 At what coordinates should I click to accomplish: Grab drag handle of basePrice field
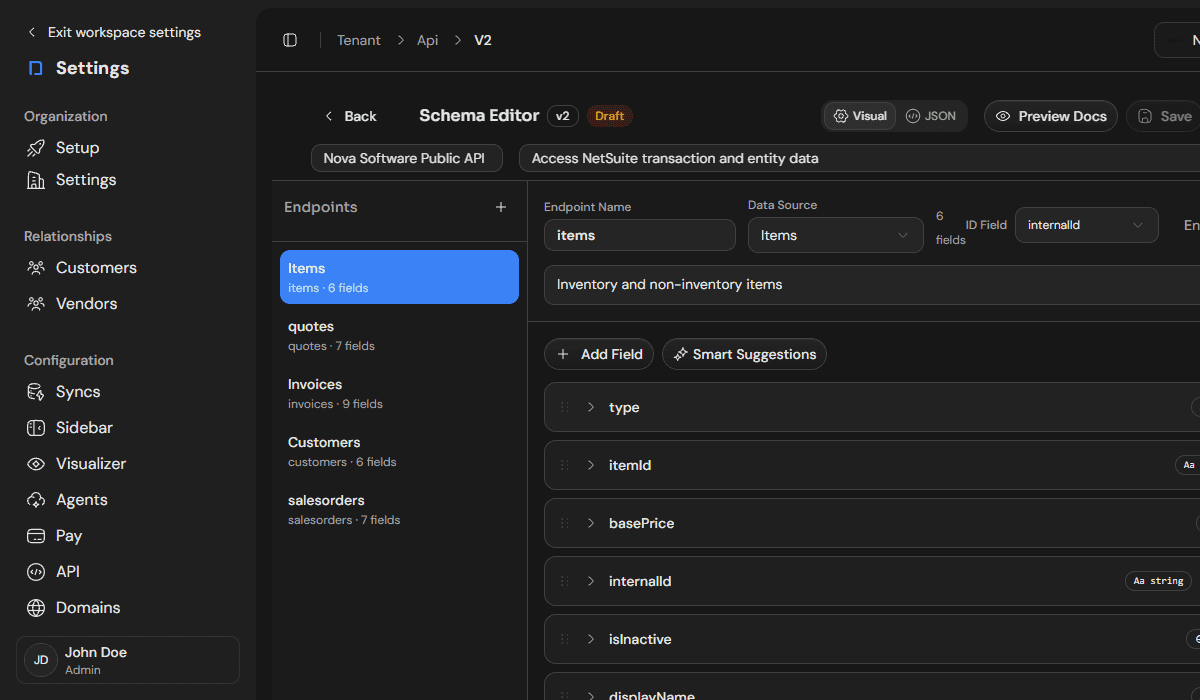pyautogui.click(x=564, y=523)
